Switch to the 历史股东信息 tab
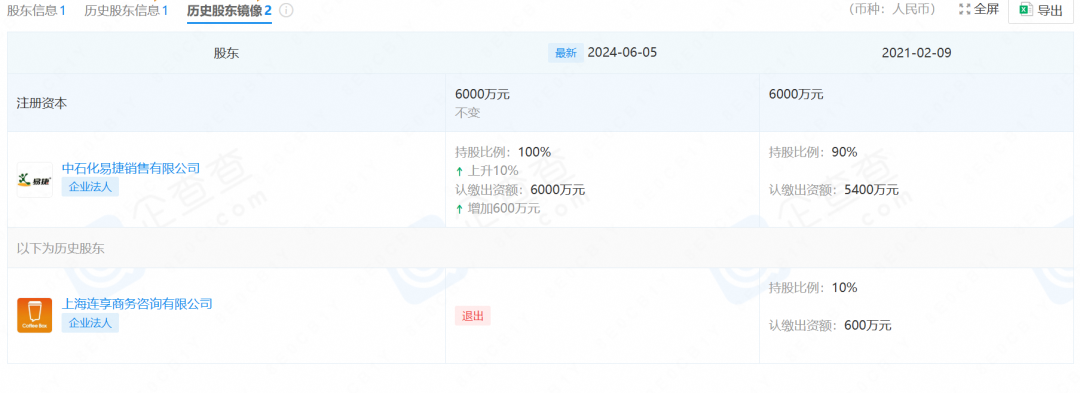 coord(126,10)
